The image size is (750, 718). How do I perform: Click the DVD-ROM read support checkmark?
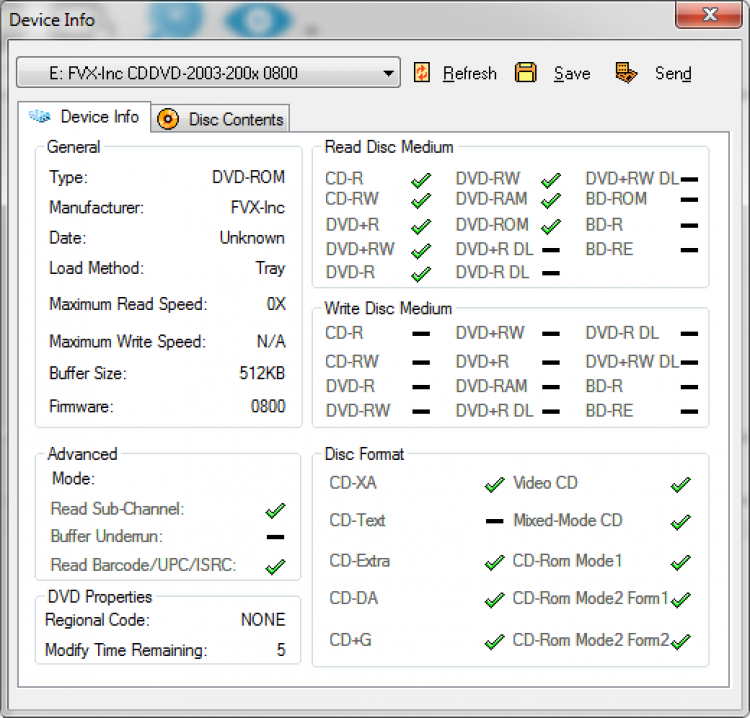click(x=551, y=226)
